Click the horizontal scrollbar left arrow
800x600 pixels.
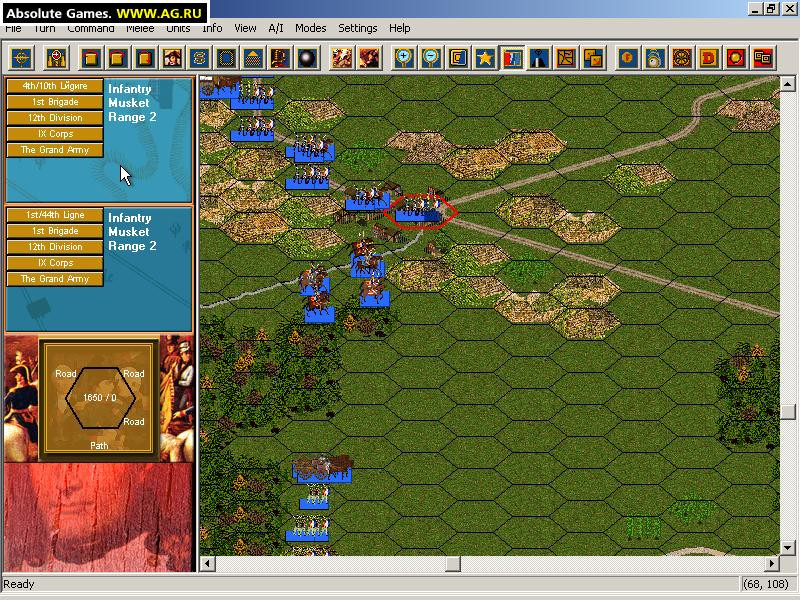207,564
